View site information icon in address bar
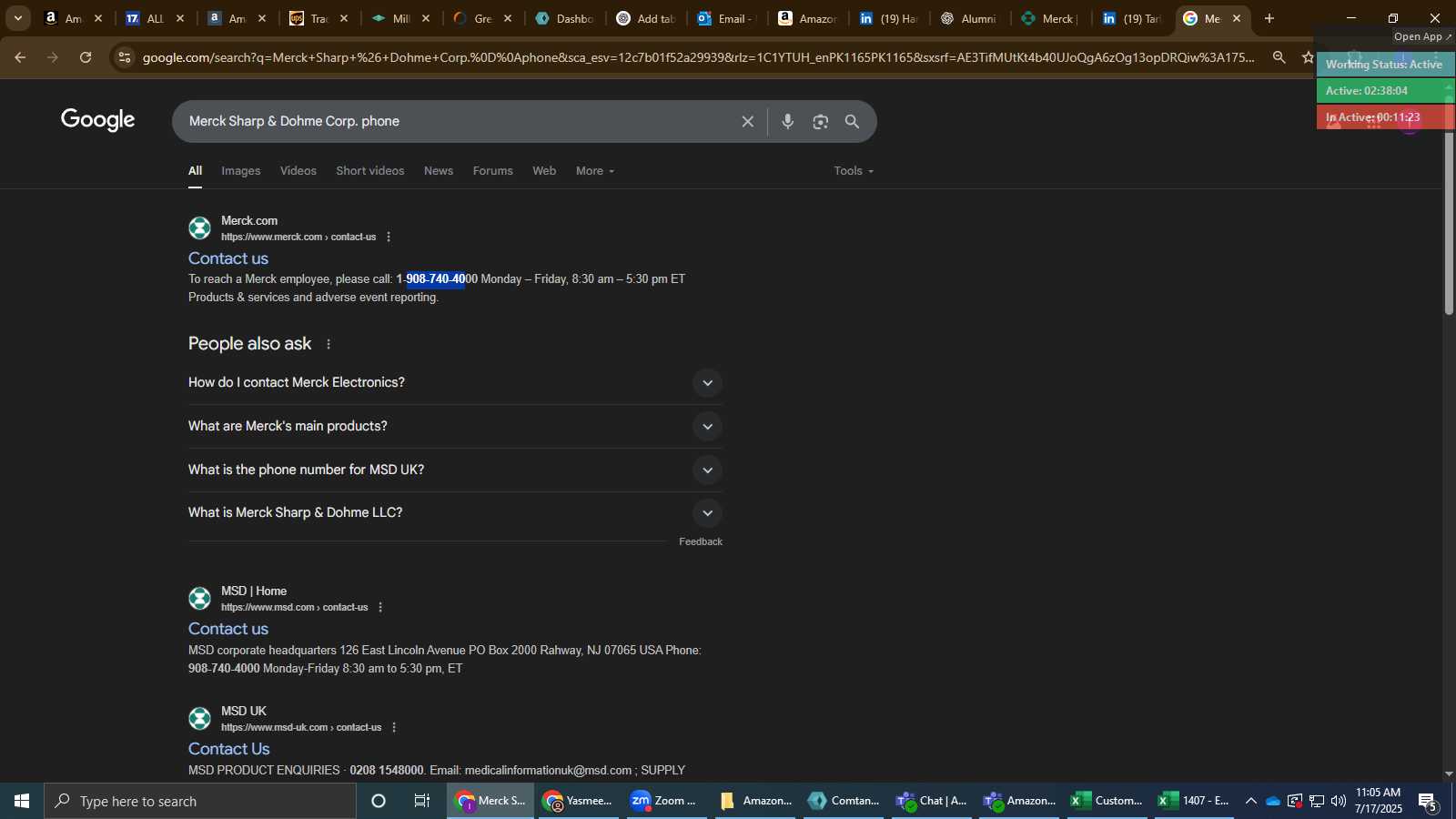1456x819 pixels. [125, 57]
